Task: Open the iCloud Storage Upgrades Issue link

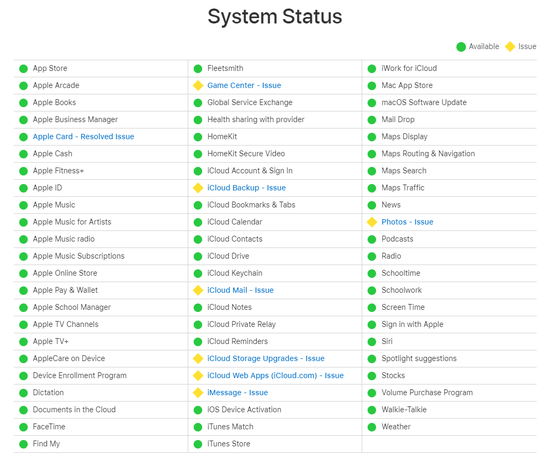Action: 266,358
